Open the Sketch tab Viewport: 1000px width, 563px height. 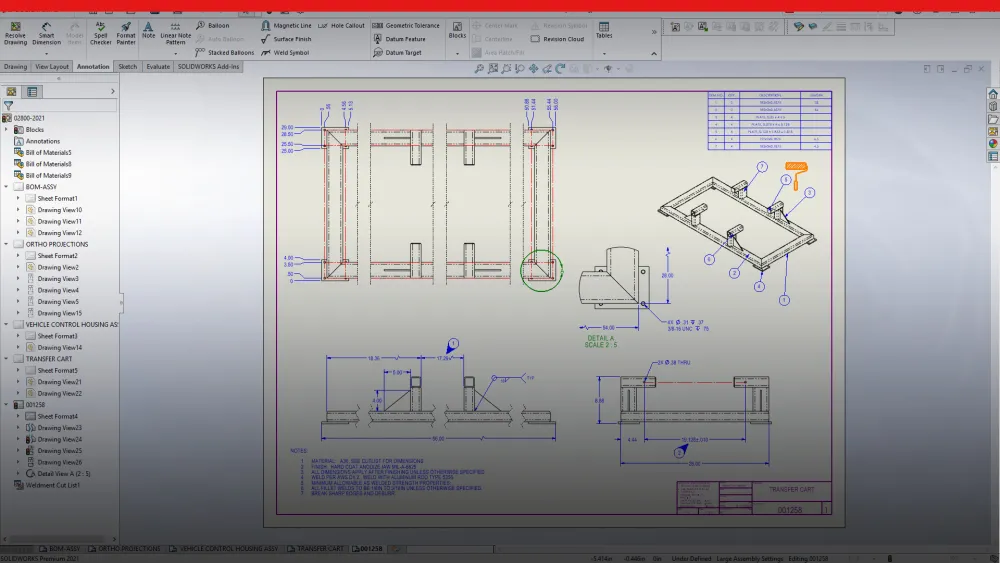click(128, 66)
